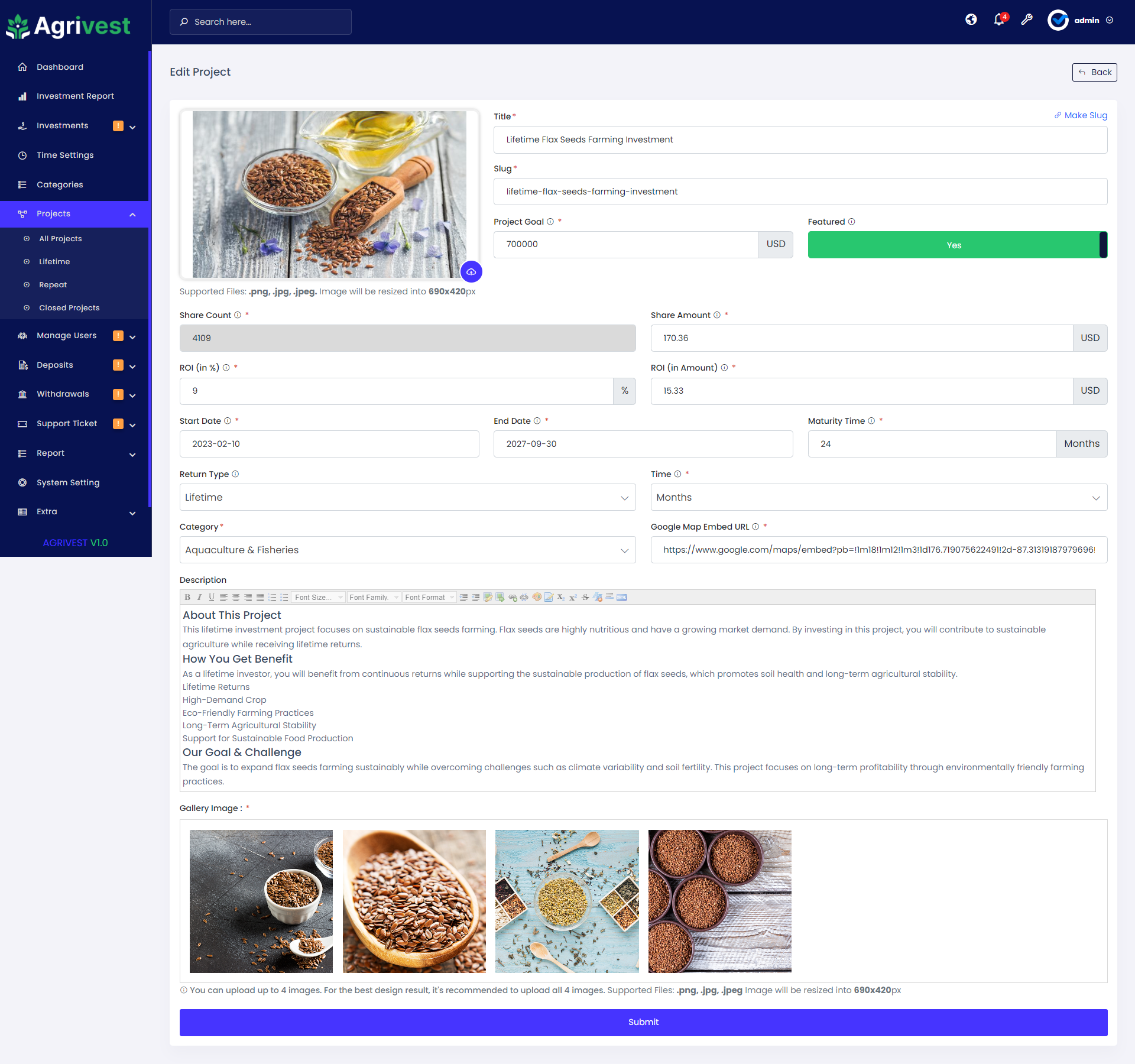Click the Back button
The height and width of the screenshot is (1064, 1135).
pyautogui.click(x=1094, y=72)
